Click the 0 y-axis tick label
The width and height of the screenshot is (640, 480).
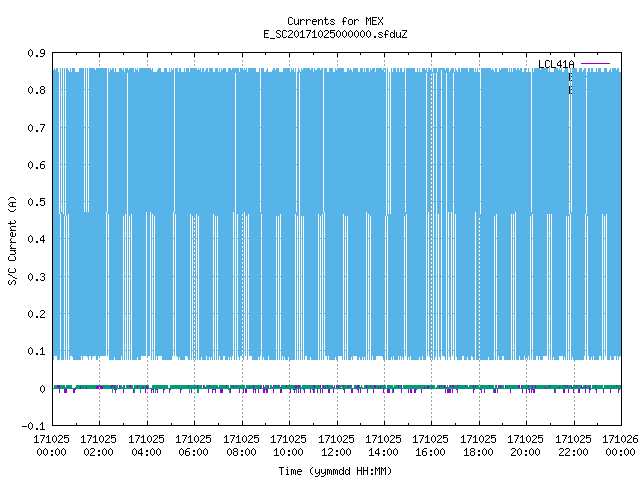click(x=42, y=389)
